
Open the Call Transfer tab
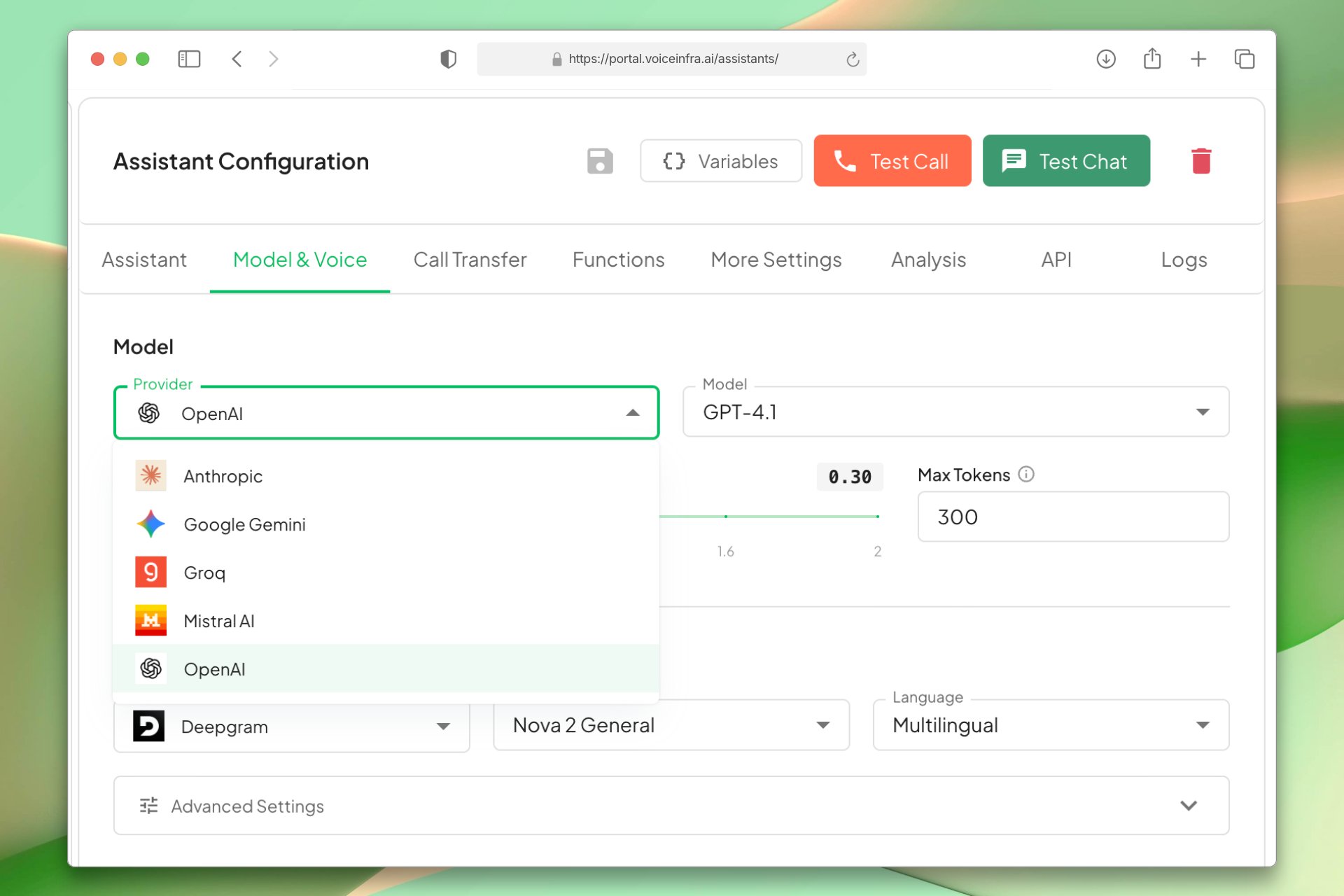(470, 260)
